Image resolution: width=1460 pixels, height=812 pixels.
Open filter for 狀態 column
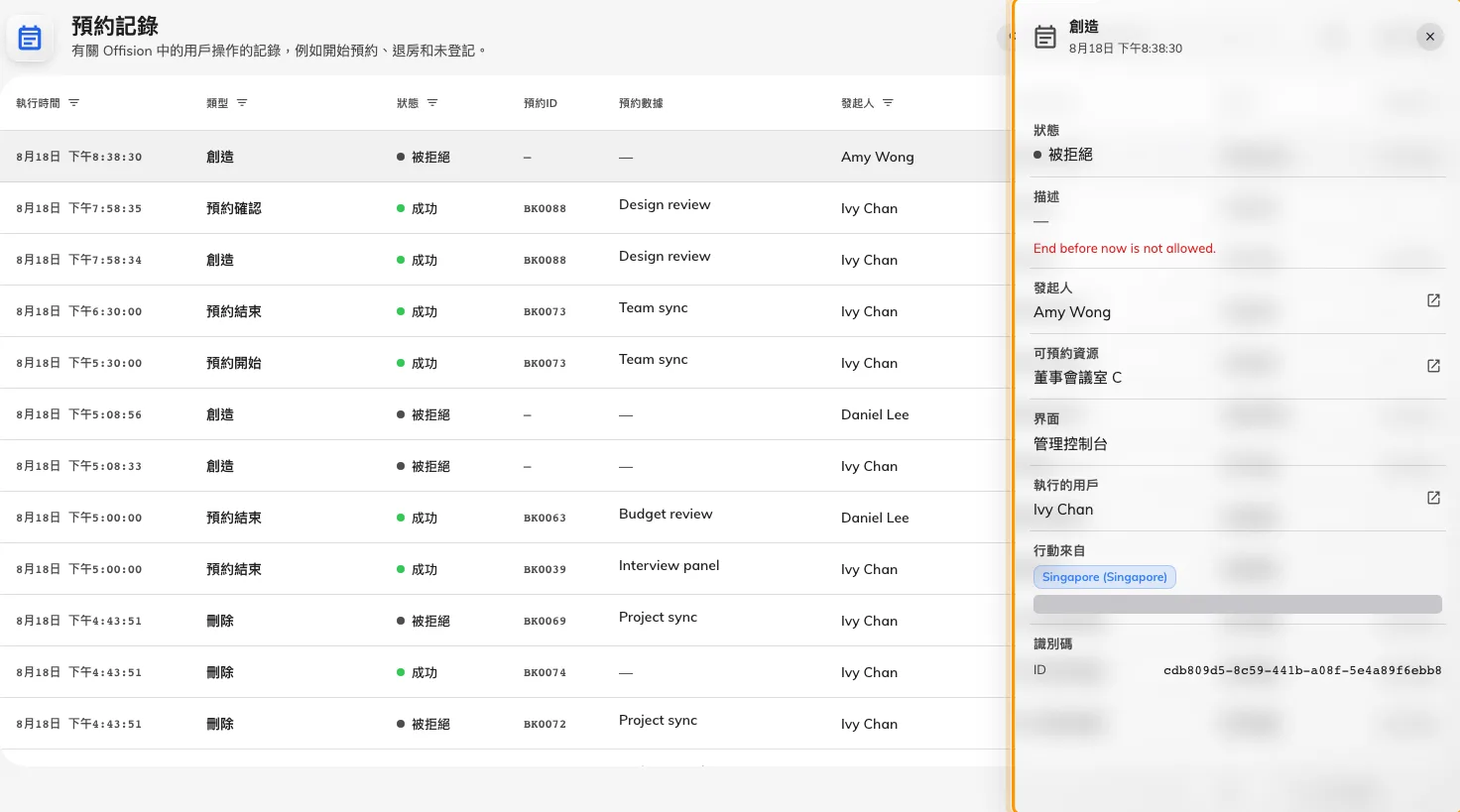click(432, 103)
